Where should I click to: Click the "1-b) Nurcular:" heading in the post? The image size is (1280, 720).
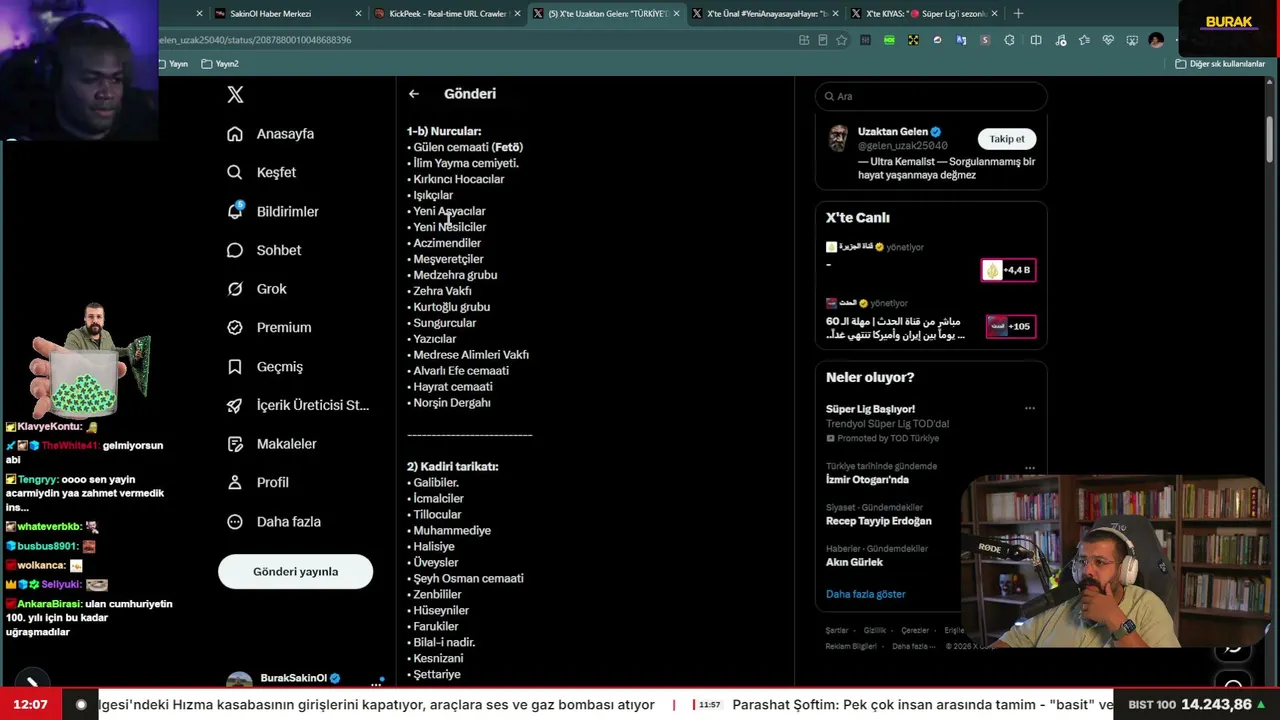coord(444,131)
